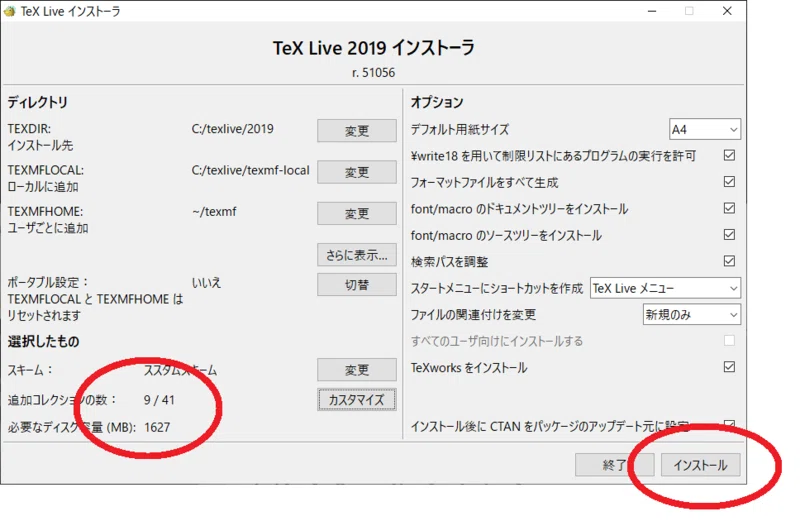
Task: Toggle the 検索パスを調整 checkbox
Action: pos(730,261)
